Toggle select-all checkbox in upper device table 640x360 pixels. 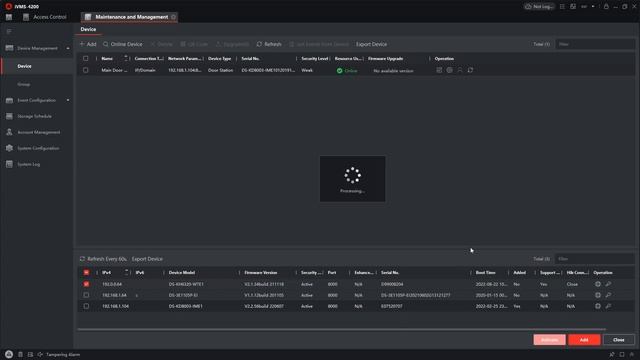point(86,58)
